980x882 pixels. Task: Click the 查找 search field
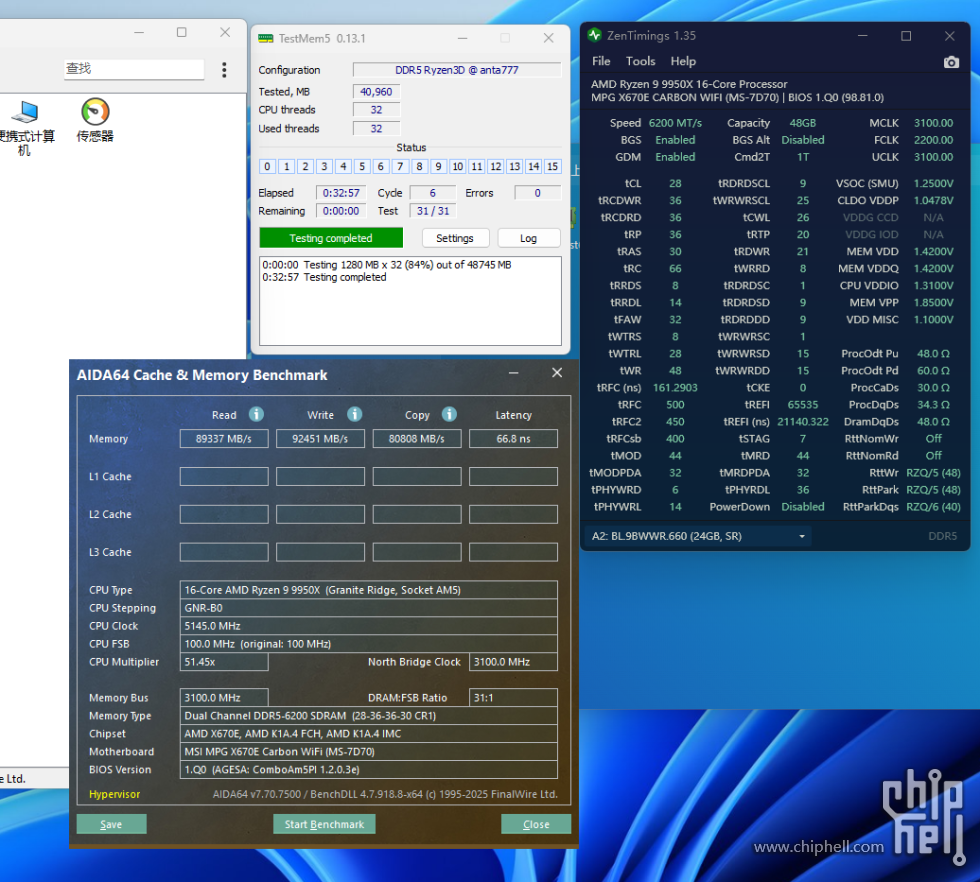[134, 69]
